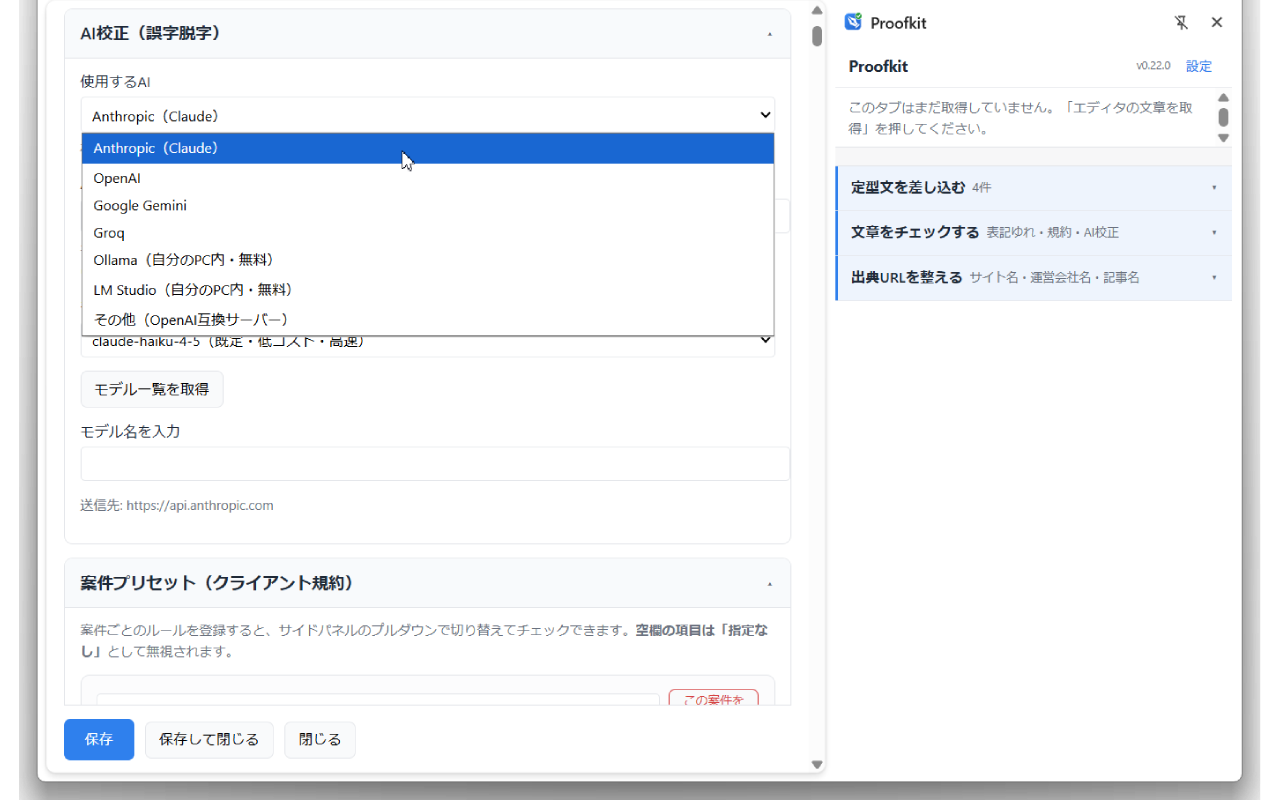Open the 設定 link in Proofkit

click(x=1199, y=66)
